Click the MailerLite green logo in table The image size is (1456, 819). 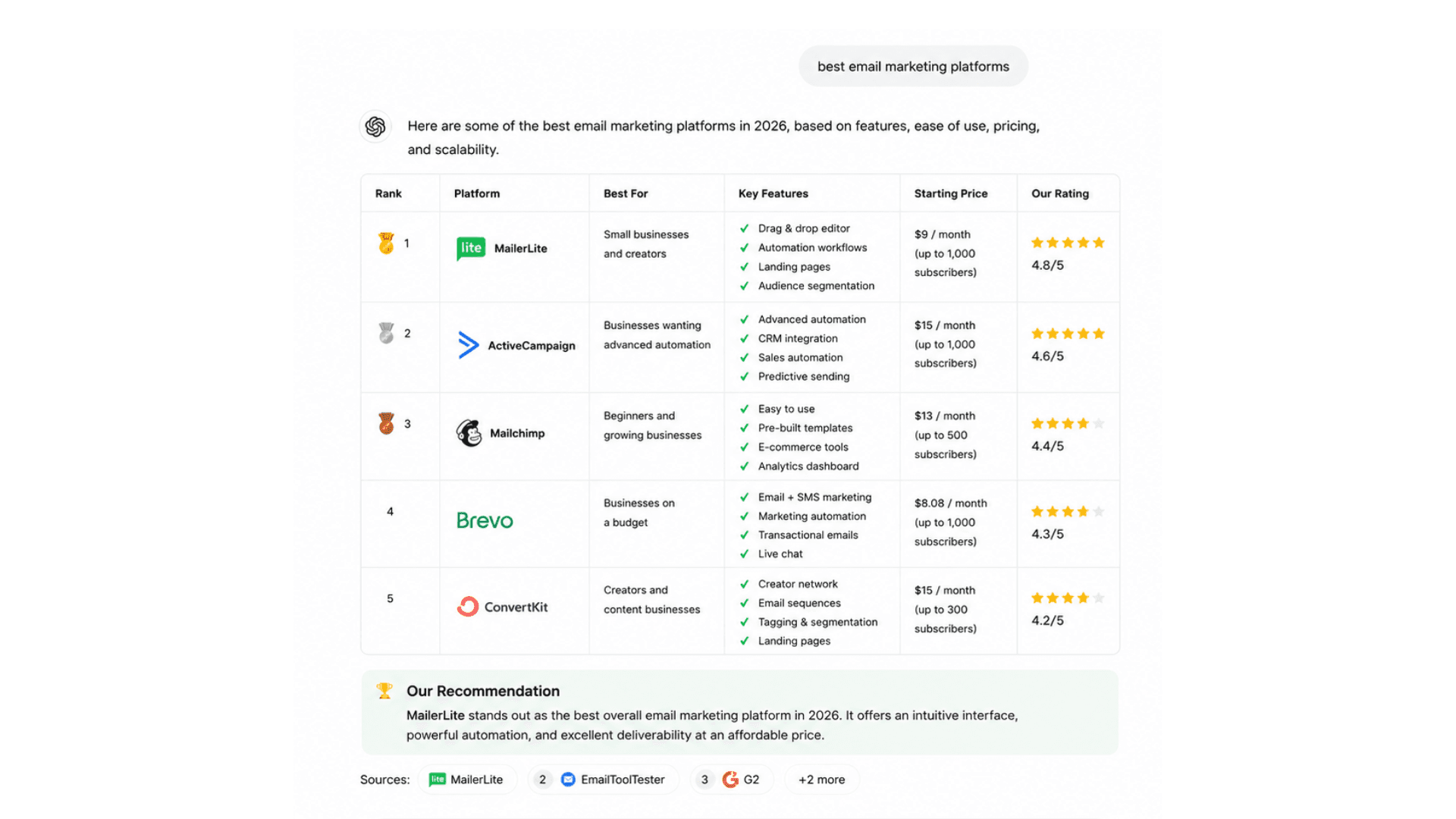click(471, 248)
